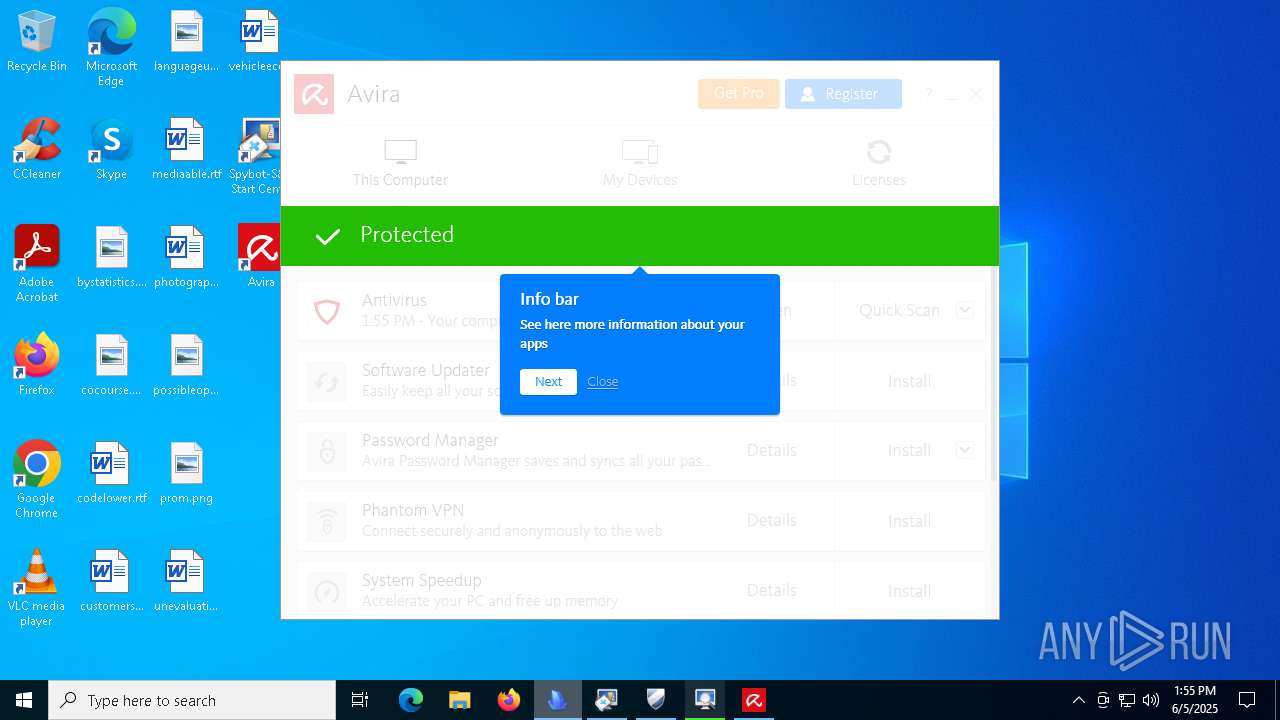Install System Speedup
Screen dimensions: 1280x720
(909, 591)
